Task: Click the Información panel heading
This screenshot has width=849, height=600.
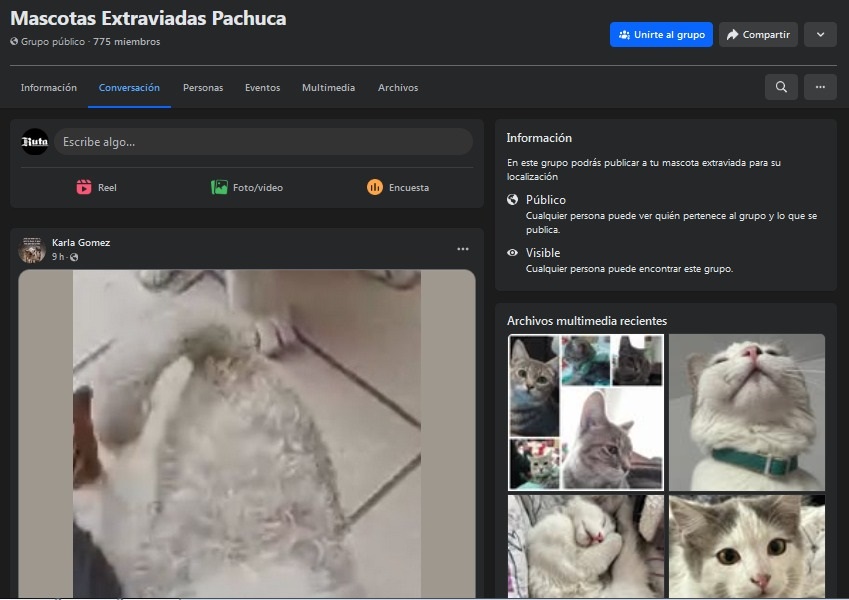Action: 539,138
